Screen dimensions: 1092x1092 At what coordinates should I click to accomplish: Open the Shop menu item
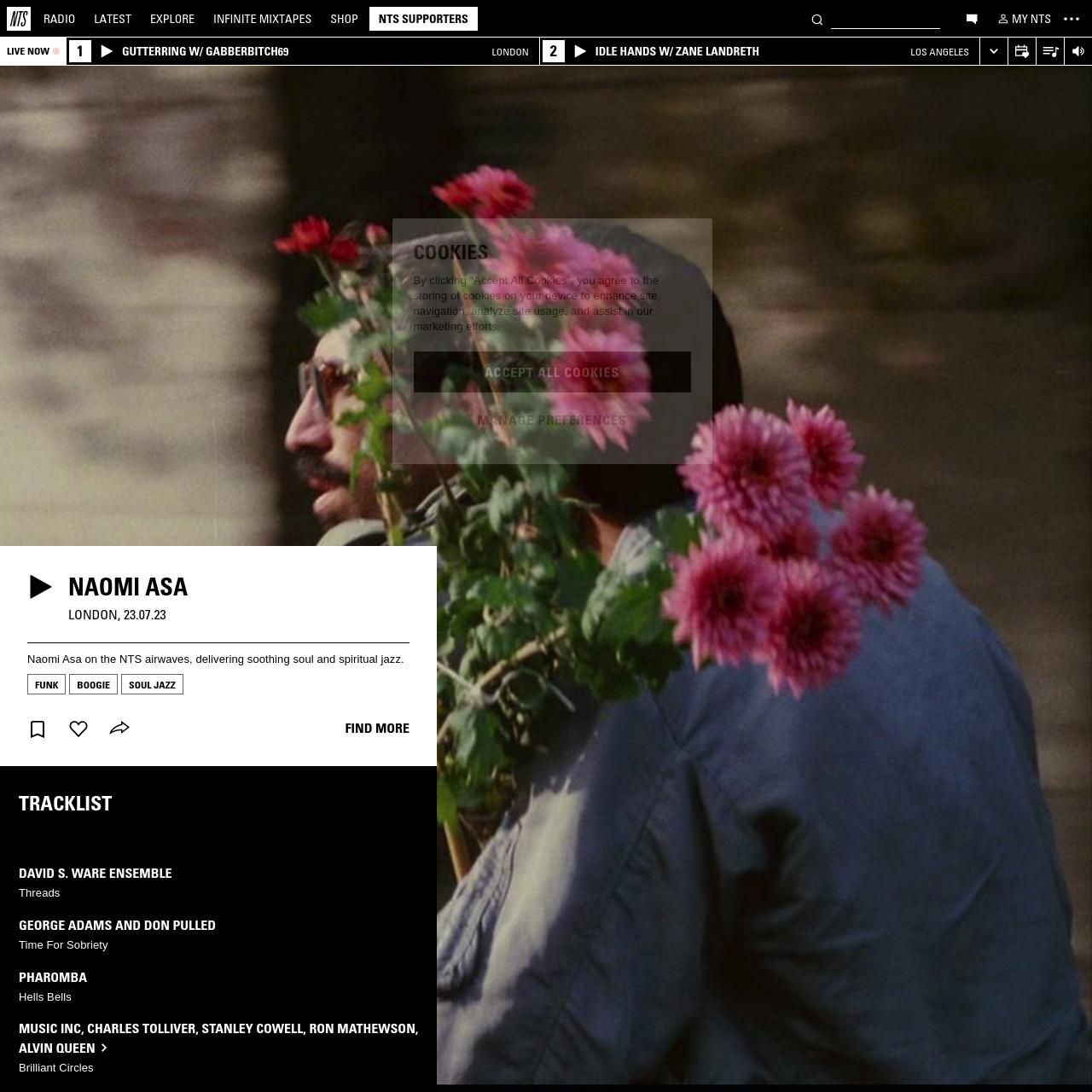coord(344,19)
